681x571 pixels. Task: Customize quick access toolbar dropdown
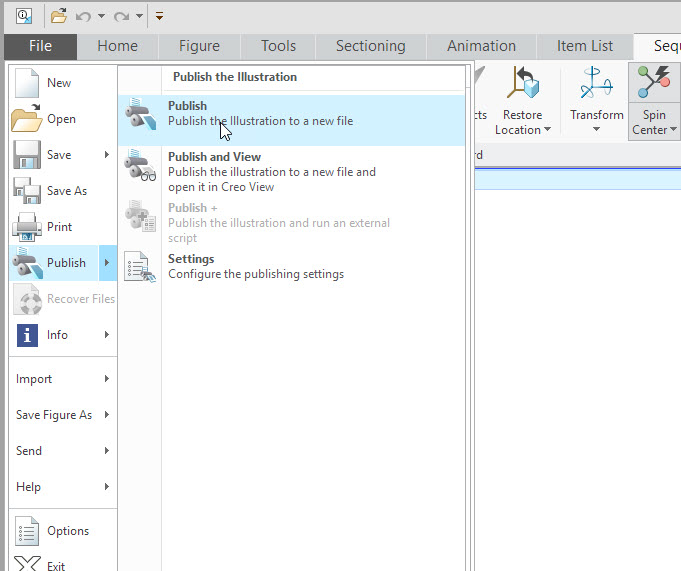pyautogui.click(x=159, y=16)
